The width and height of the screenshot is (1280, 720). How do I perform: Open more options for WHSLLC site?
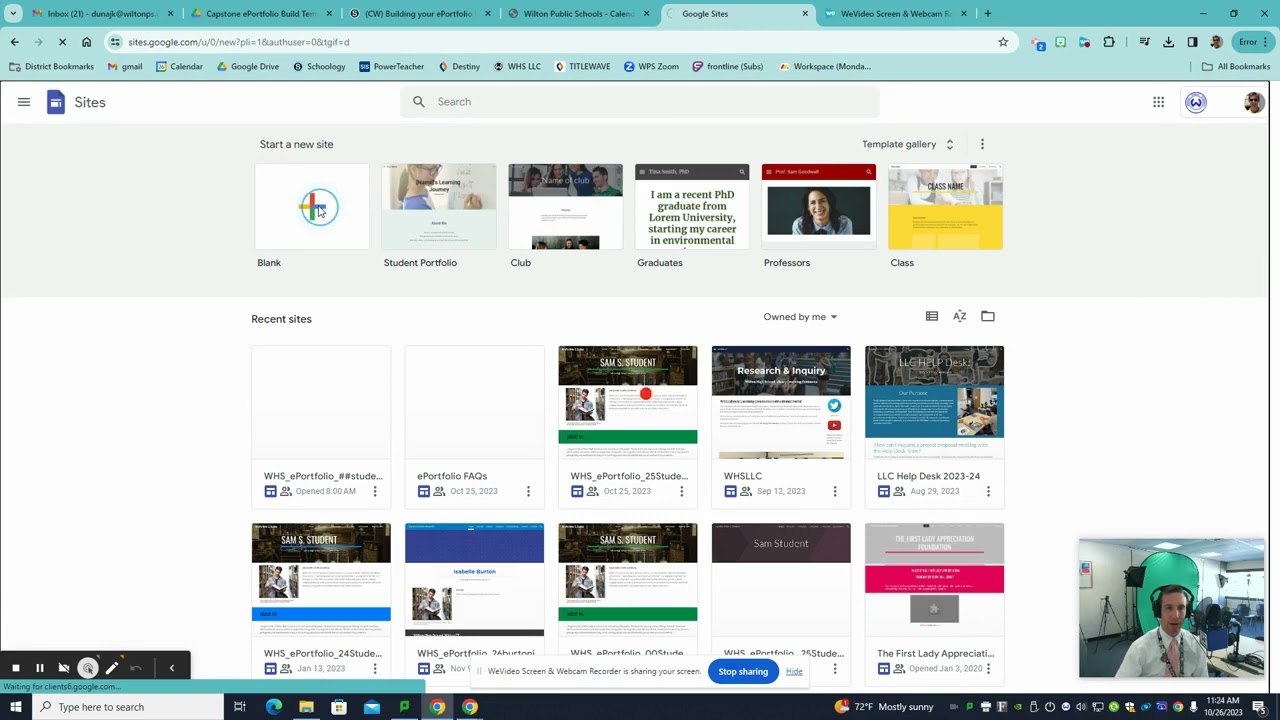[835, 491]
